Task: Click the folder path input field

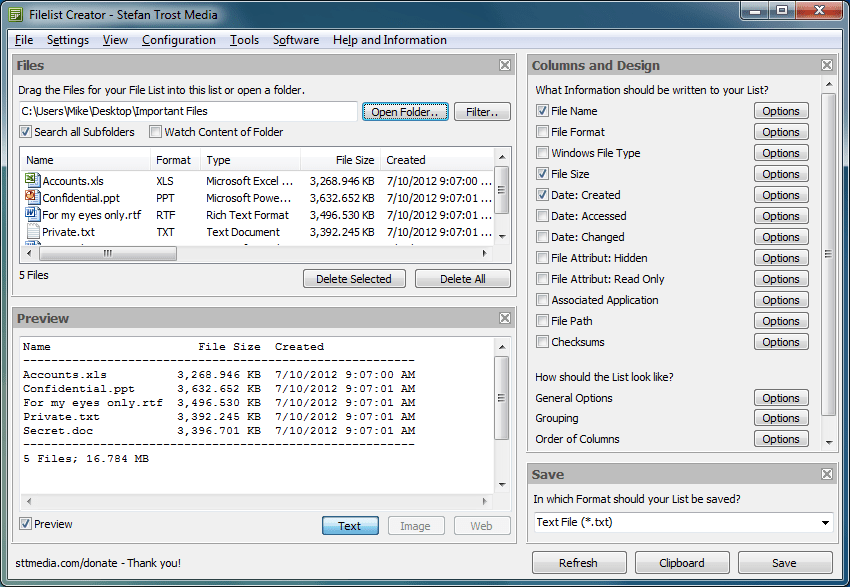Action: (x=188, y=111)
